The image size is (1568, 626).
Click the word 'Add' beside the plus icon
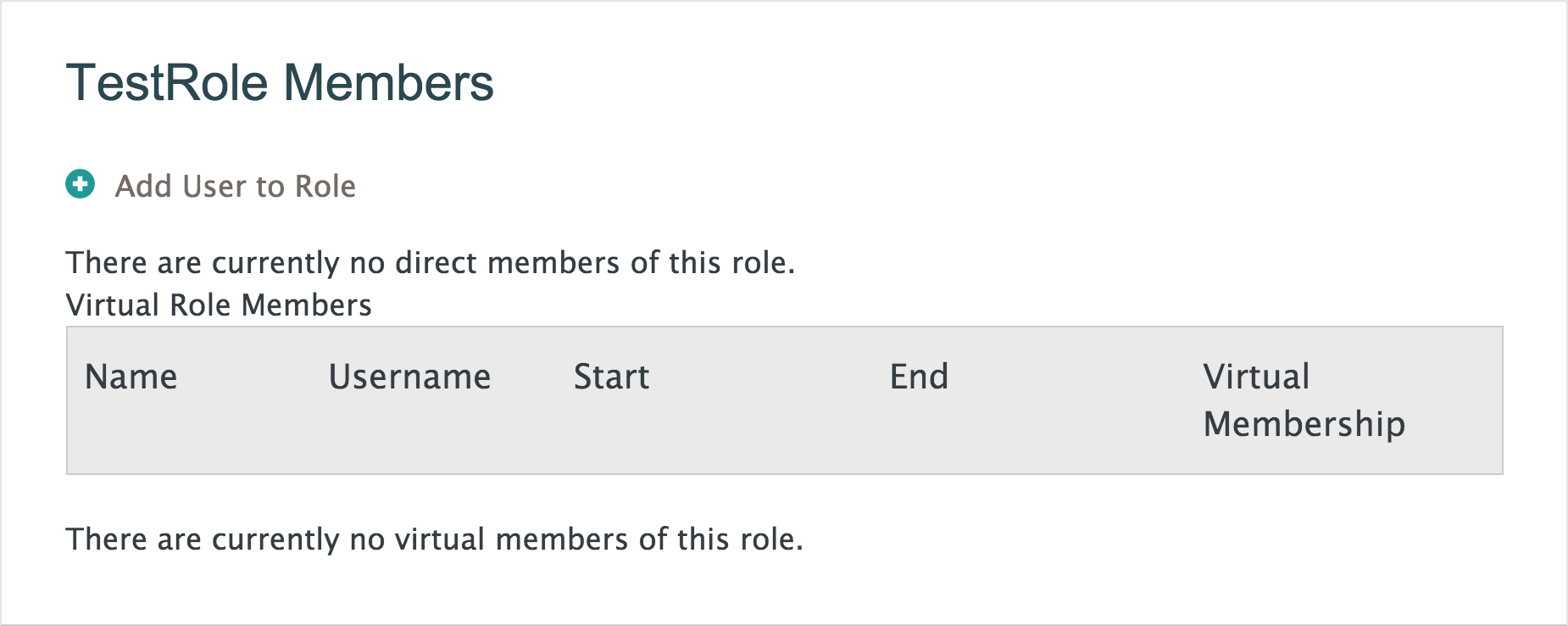(144, 187)
